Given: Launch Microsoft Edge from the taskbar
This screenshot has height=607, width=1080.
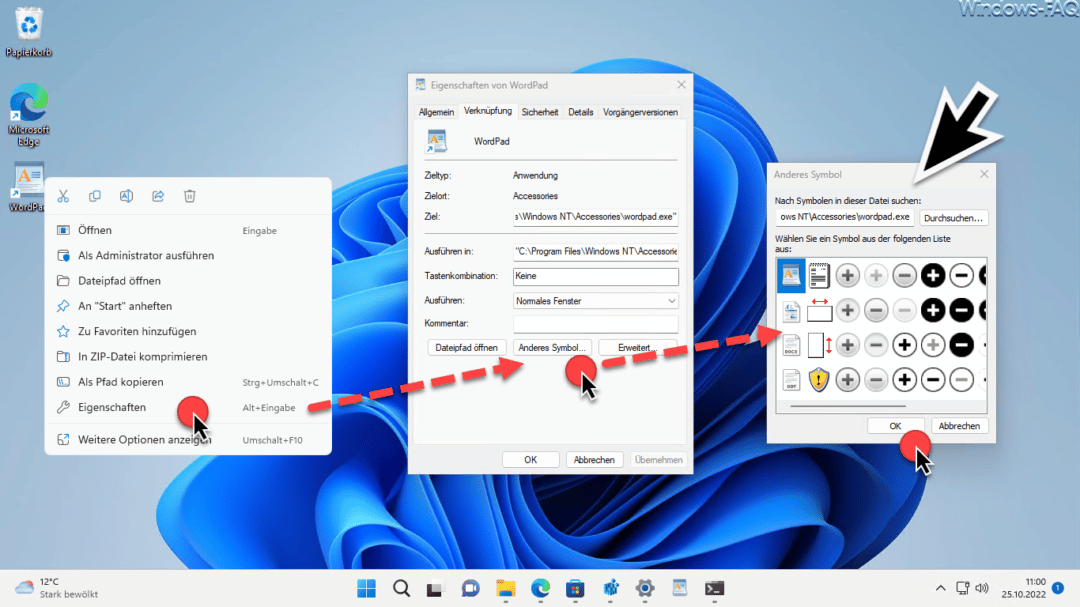Looking at the screenshot, I should (540, 589).
